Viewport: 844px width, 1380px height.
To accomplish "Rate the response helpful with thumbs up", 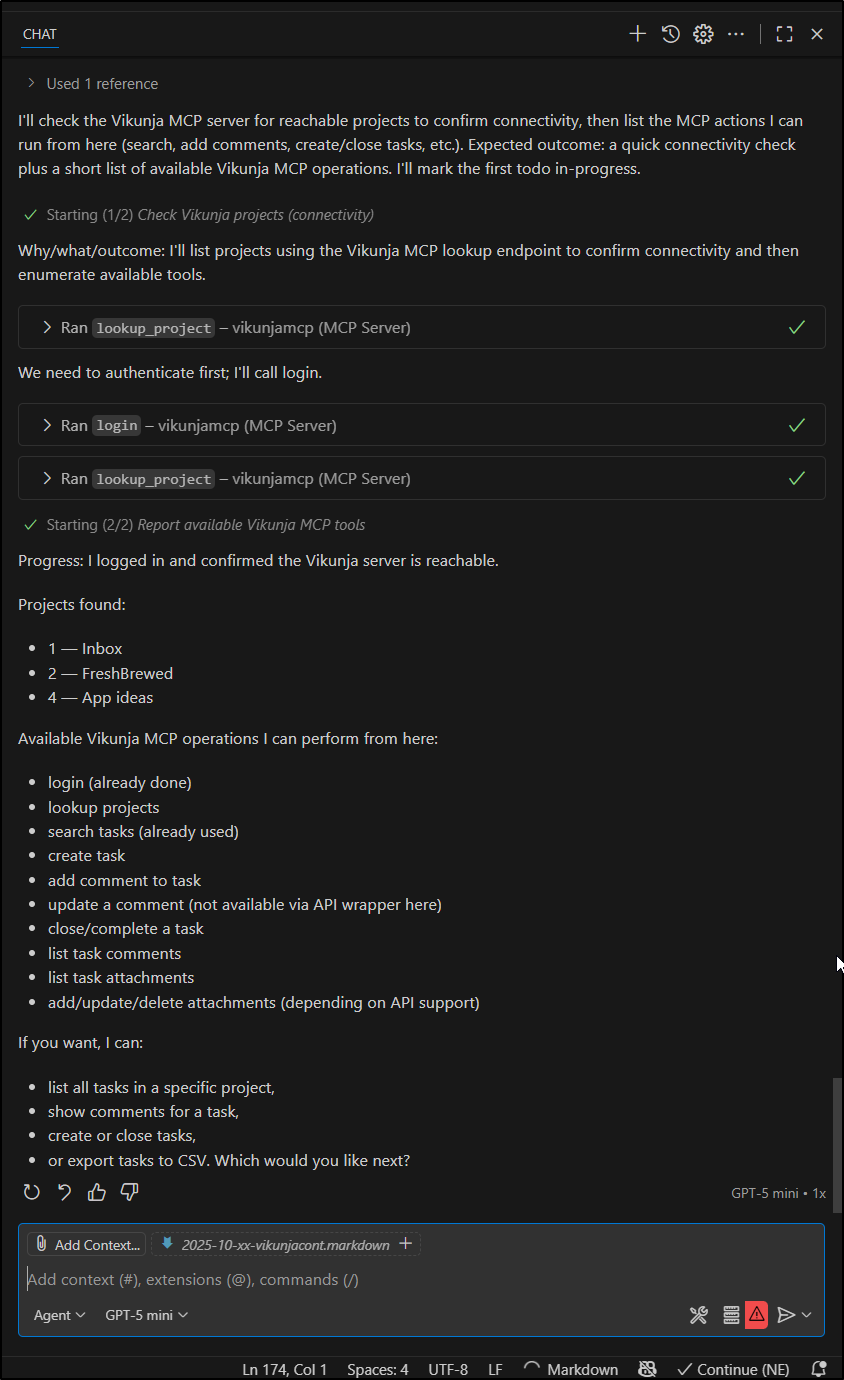I will (x=96, y=1192).
